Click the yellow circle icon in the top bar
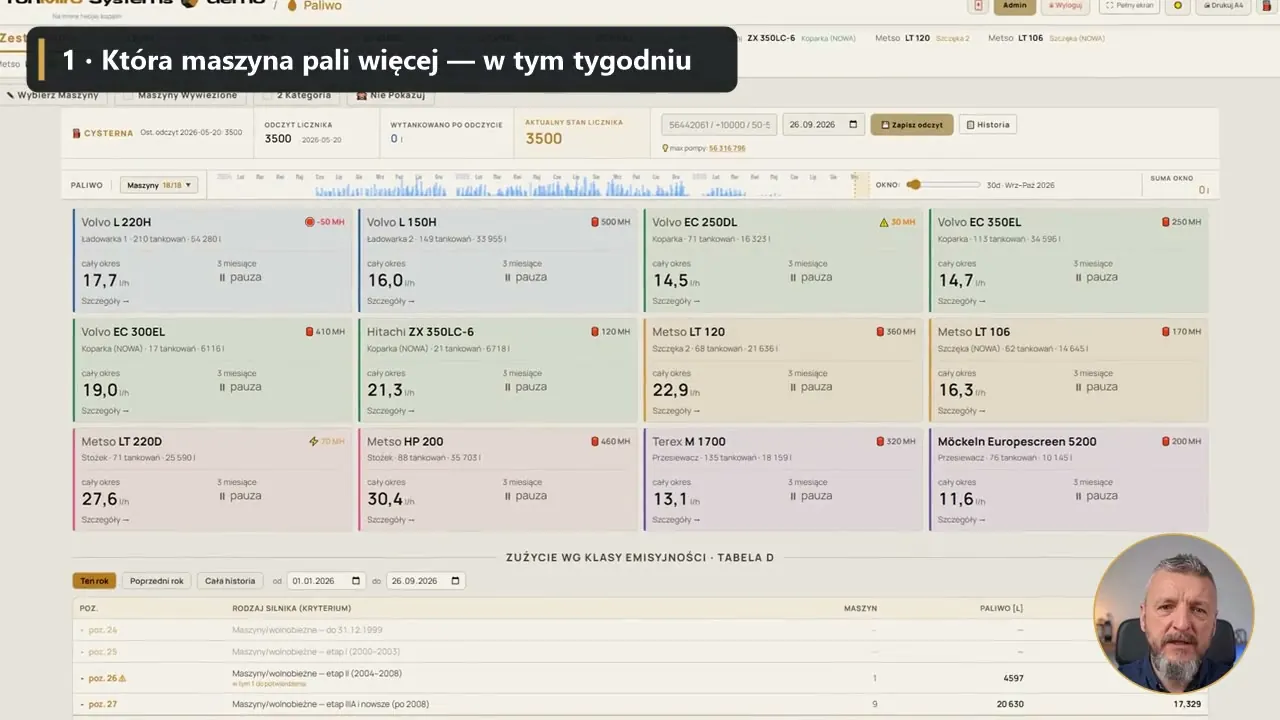Image resolution: width=1280 pixels, height=720 pixels. [1178, 5]
